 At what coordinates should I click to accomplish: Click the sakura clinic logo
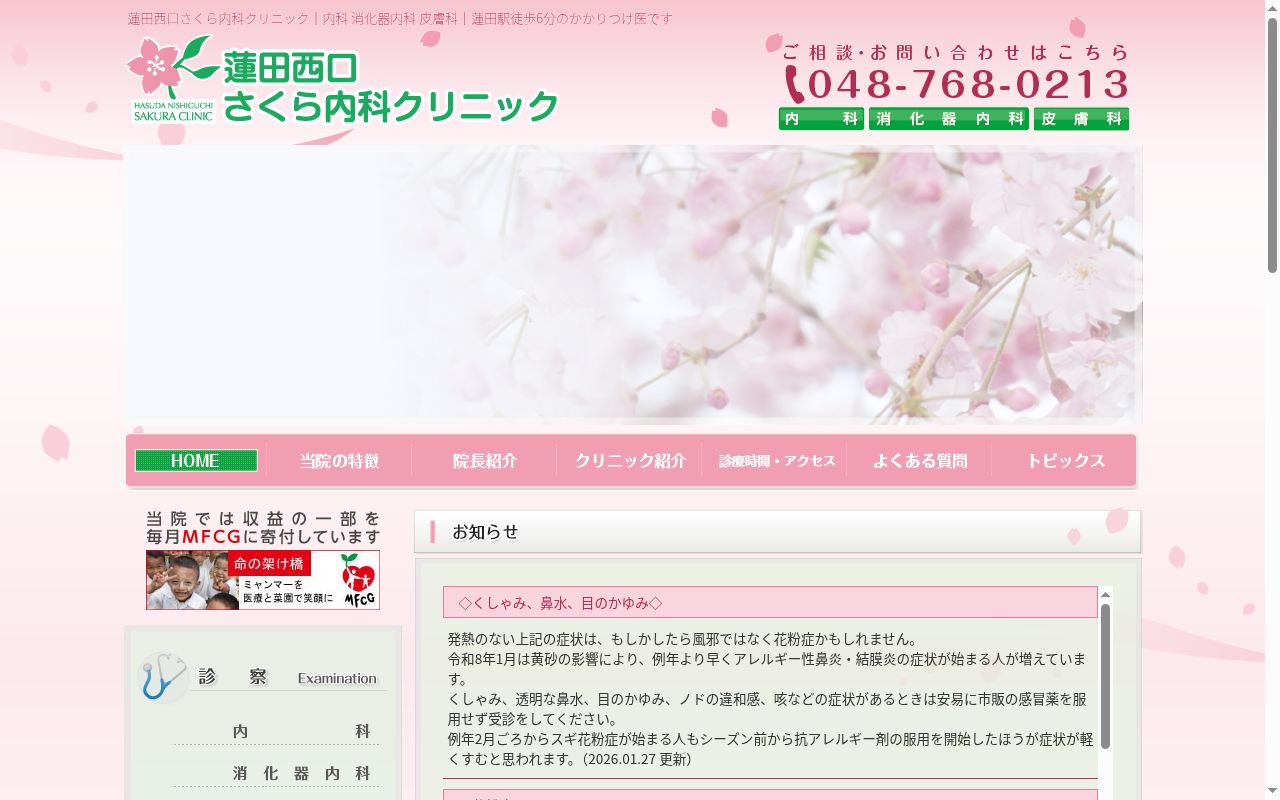coord(342,80)
